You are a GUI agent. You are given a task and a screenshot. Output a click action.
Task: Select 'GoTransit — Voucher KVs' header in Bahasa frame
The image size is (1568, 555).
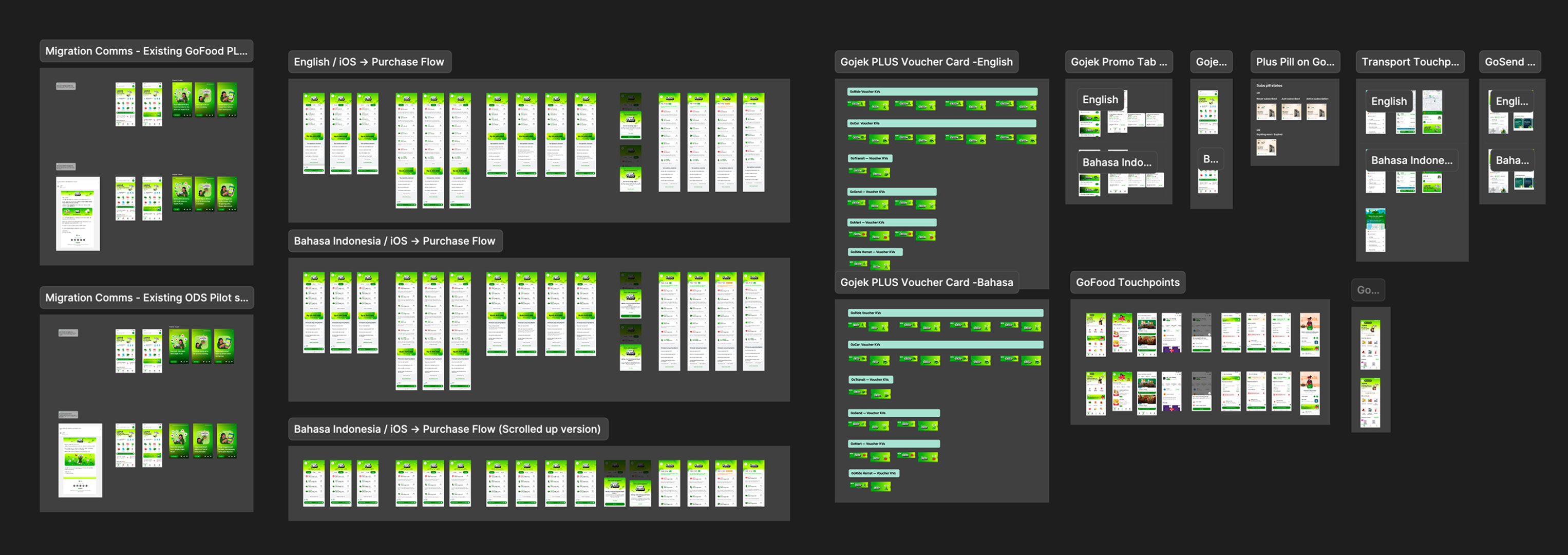[871, 380]
